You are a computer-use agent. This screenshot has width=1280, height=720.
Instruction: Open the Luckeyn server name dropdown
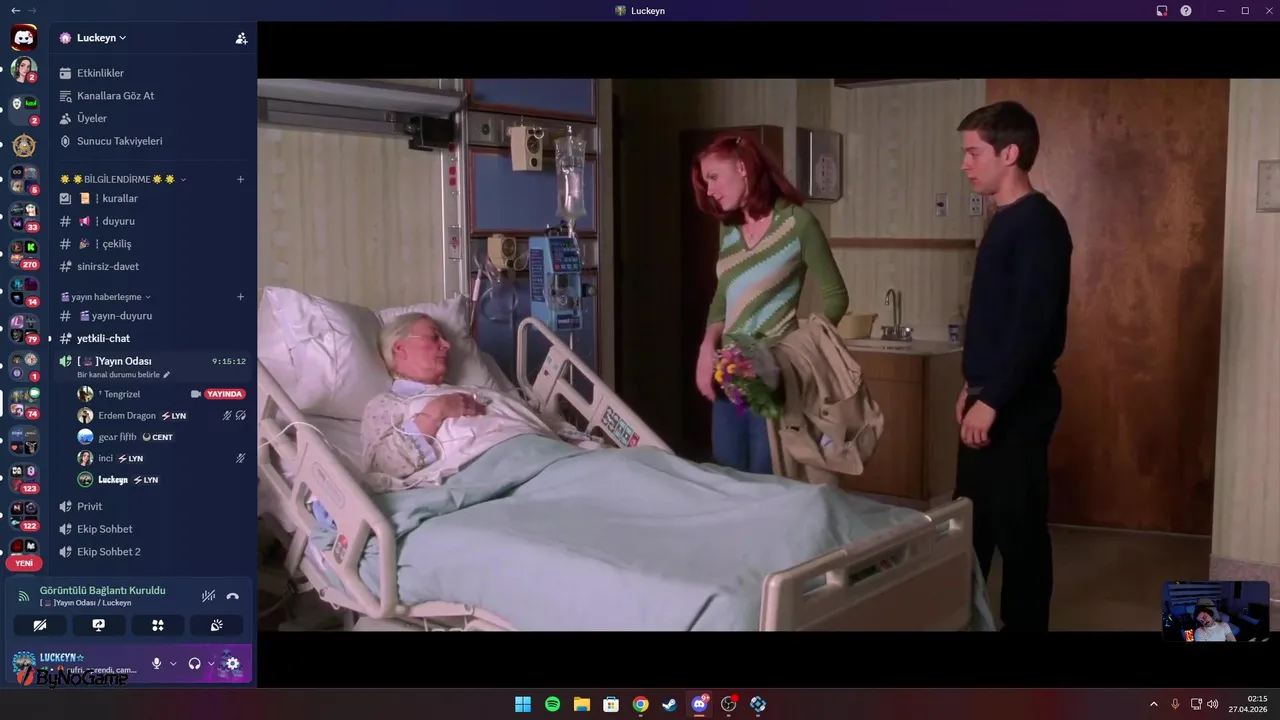[x=101, y=38]
